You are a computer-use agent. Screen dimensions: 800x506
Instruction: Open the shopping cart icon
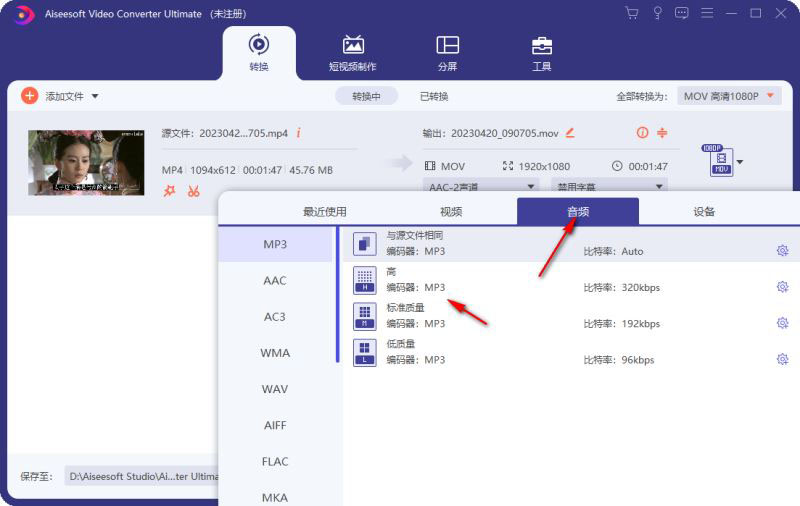pyautogui.click(x=632, y=13)
